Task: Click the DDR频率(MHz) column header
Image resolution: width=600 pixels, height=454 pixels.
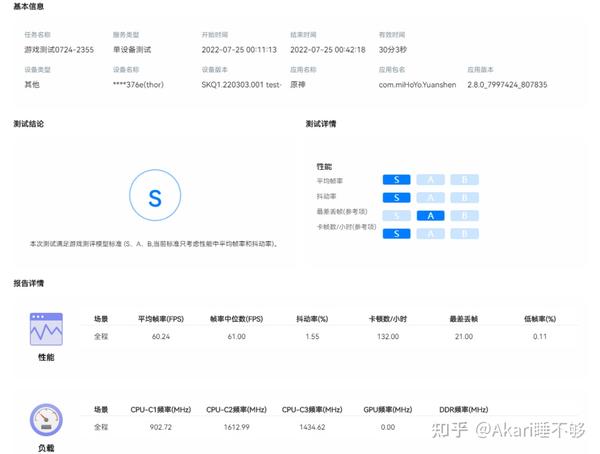Action: [x=464, y=410]
